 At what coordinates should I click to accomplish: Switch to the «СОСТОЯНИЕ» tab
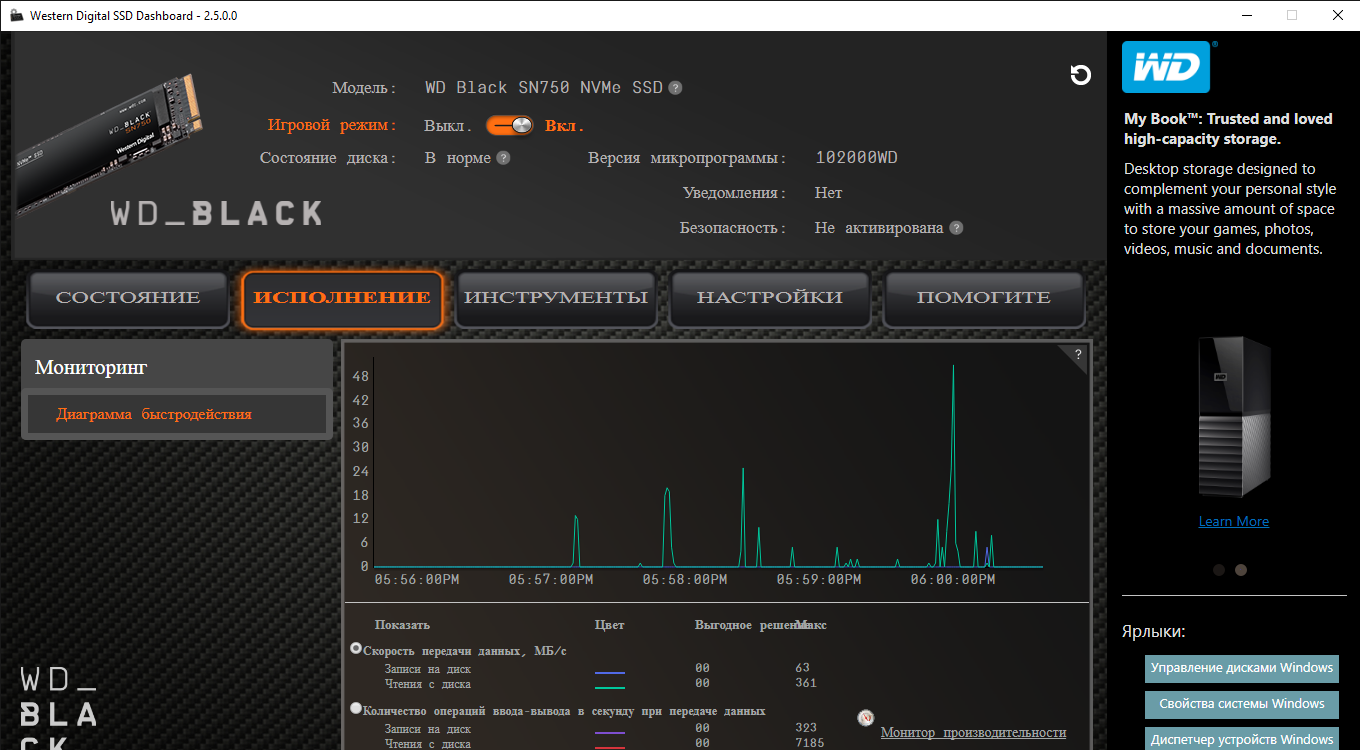(x=128, y=298)
